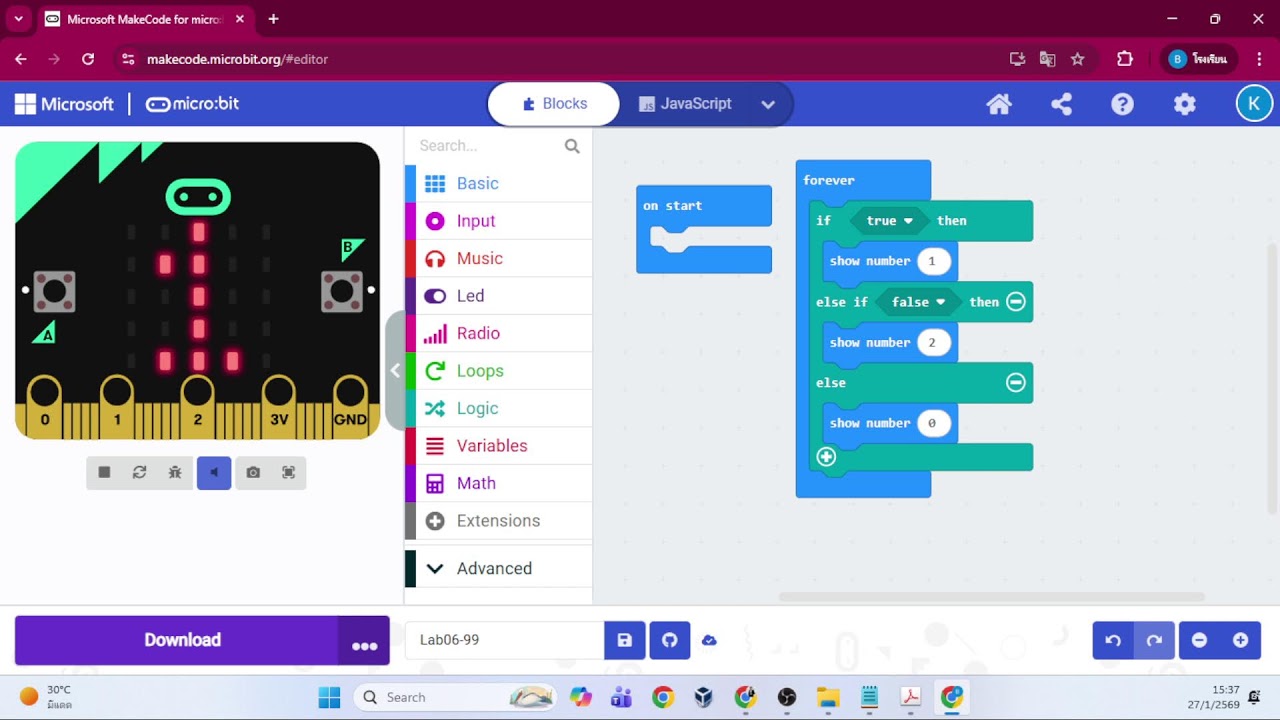This screenshot has height=720, width=1280.
Task: Open the Loops blocks category
Action: pos(499,371)
